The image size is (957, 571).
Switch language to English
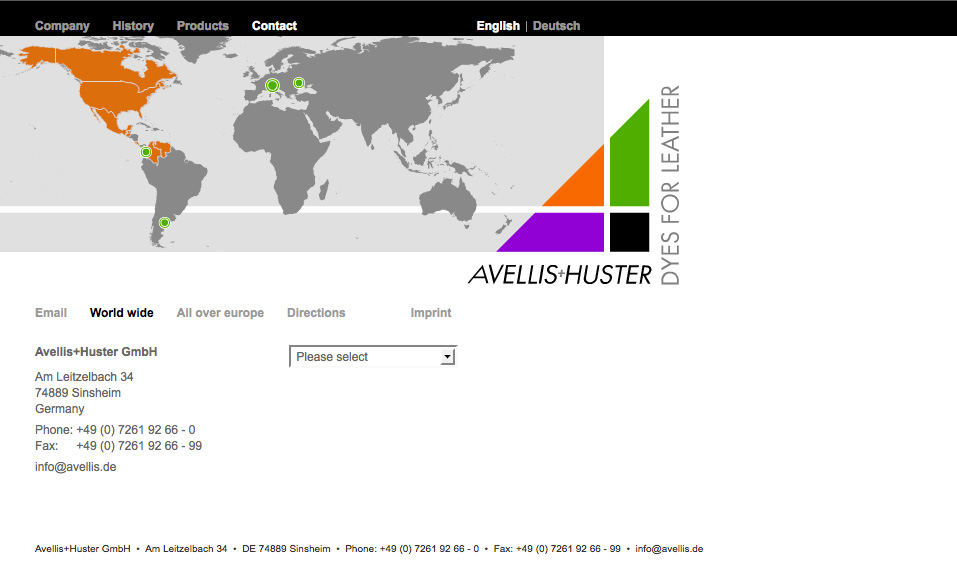click(x=498, y=26)
